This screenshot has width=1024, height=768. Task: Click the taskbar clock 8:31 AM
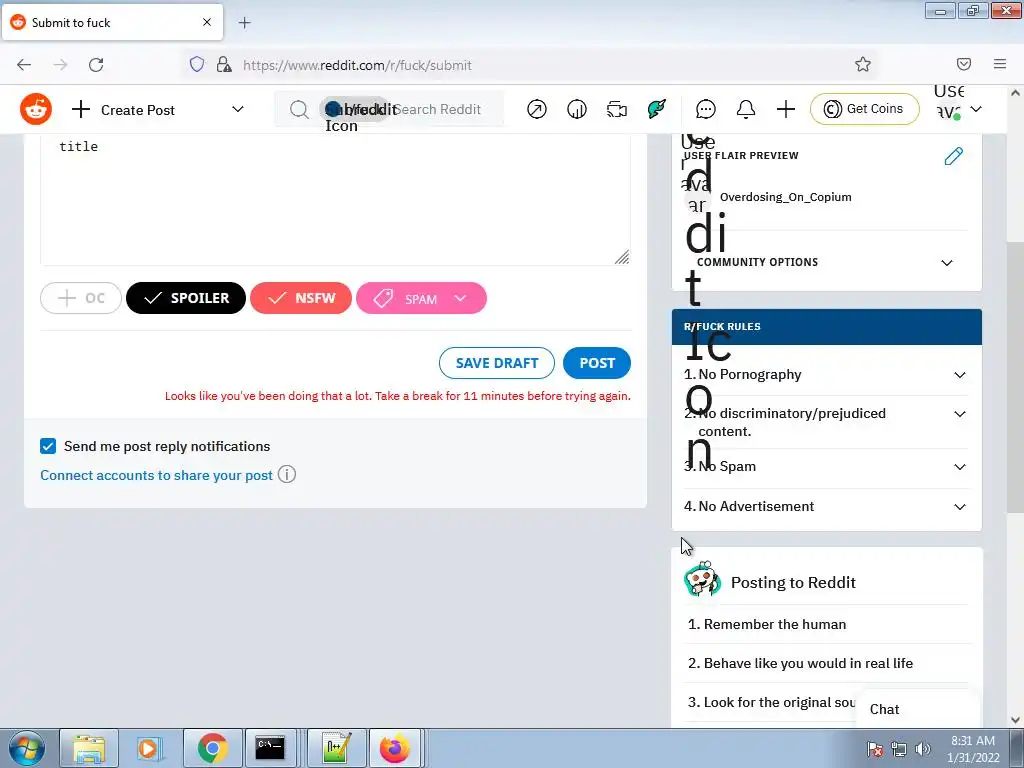pyautogui.click(x=973, y=741)
